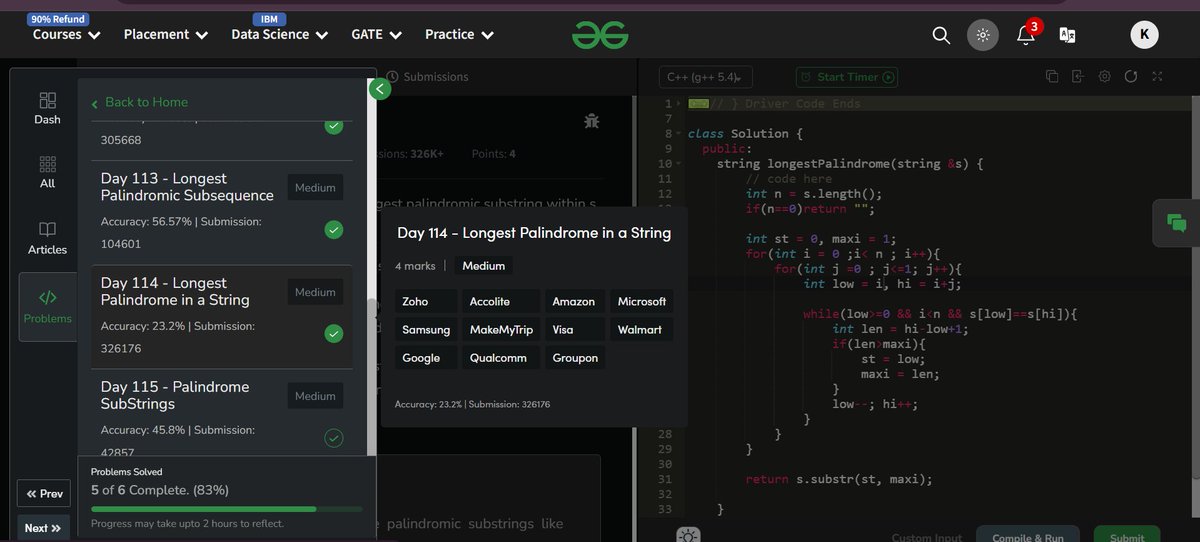Open the Dash sidebar item
This screenshot has width=1200, height=542.
[47, 108]
